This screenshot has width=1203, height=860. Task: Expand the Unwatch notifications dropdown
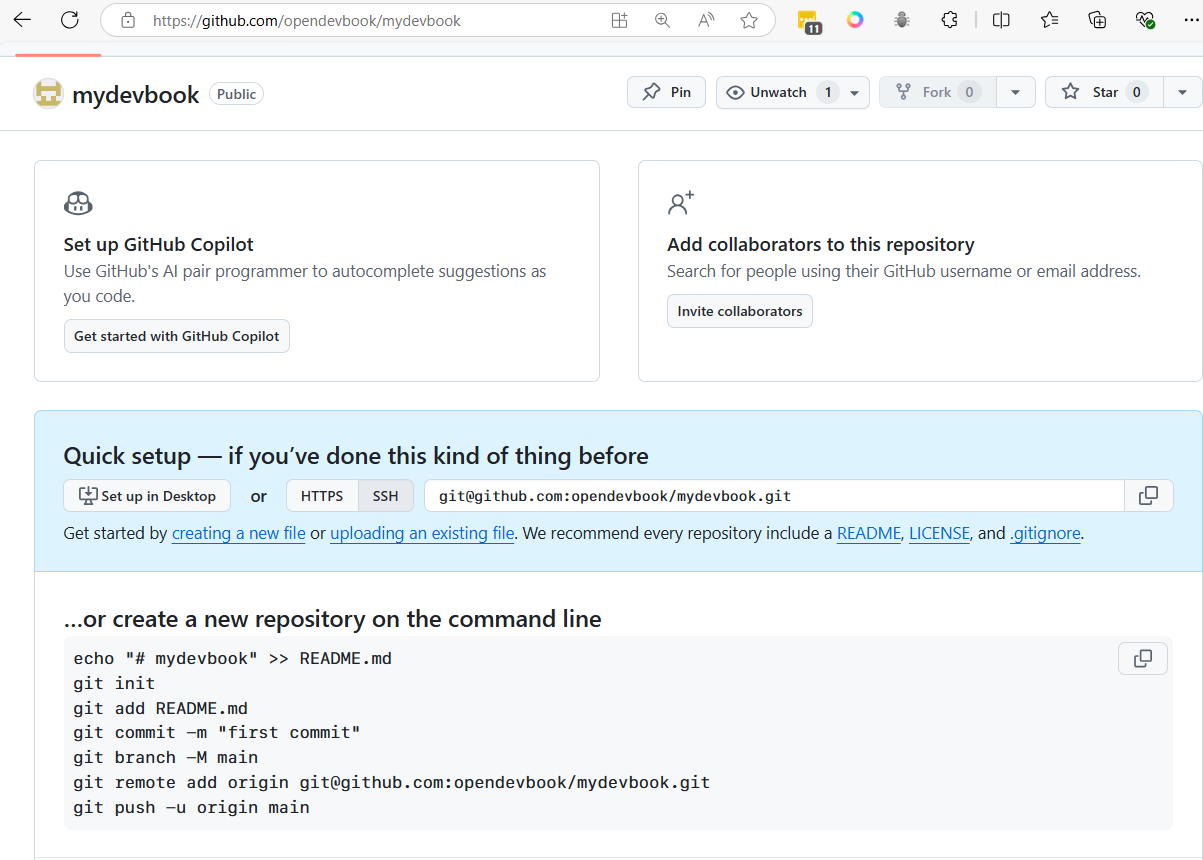[854, 93]
